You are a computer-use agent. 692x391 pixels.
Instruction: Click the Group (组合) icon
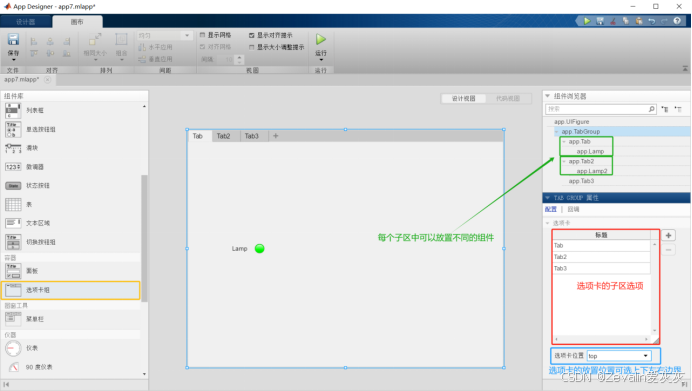pos(121,40)
